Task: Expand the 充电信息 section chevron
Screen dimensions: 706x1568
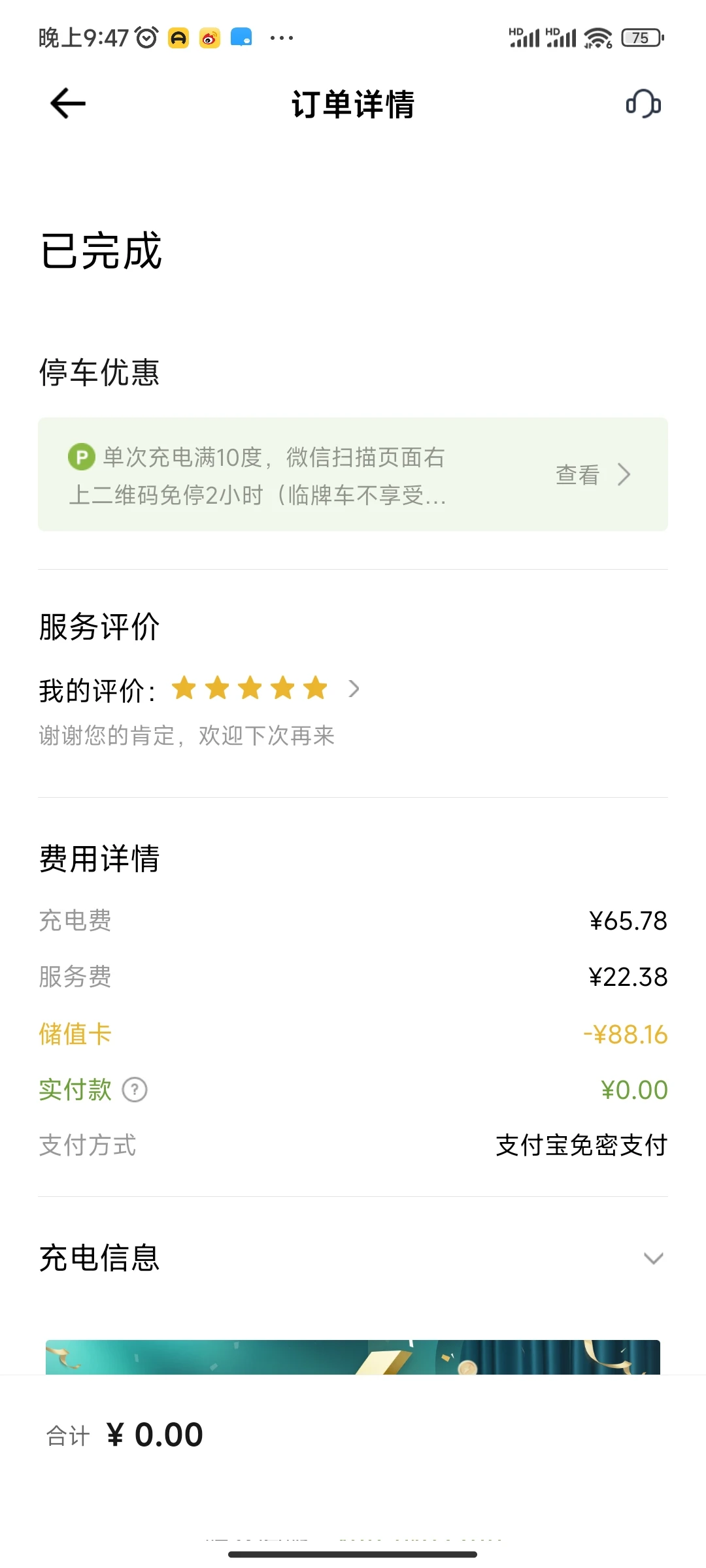Action: (653, 1258)
